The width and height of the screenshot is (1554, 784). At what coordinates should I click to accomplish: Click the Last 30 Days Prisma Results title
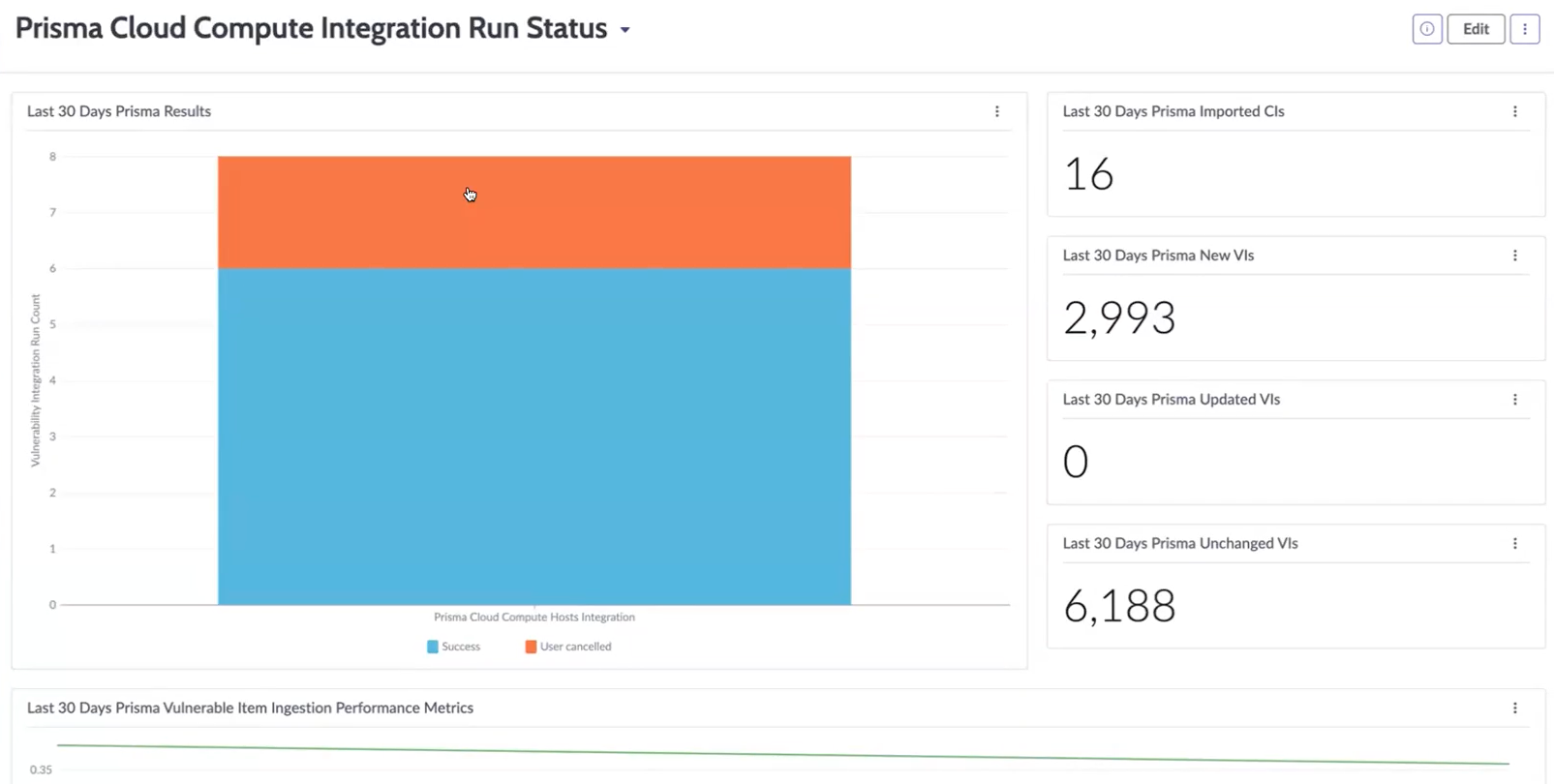pyautogui.click(x=119, y=111)
